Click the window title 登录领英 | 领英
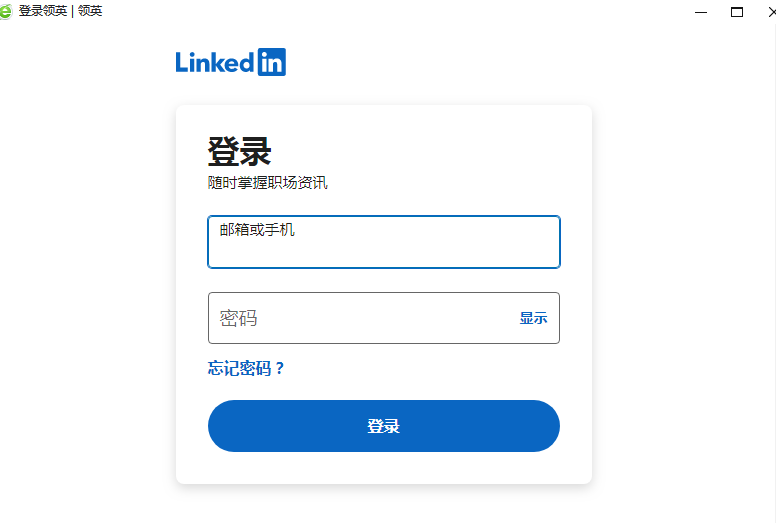This screenshot has width=776, height=523. [60, 11]
